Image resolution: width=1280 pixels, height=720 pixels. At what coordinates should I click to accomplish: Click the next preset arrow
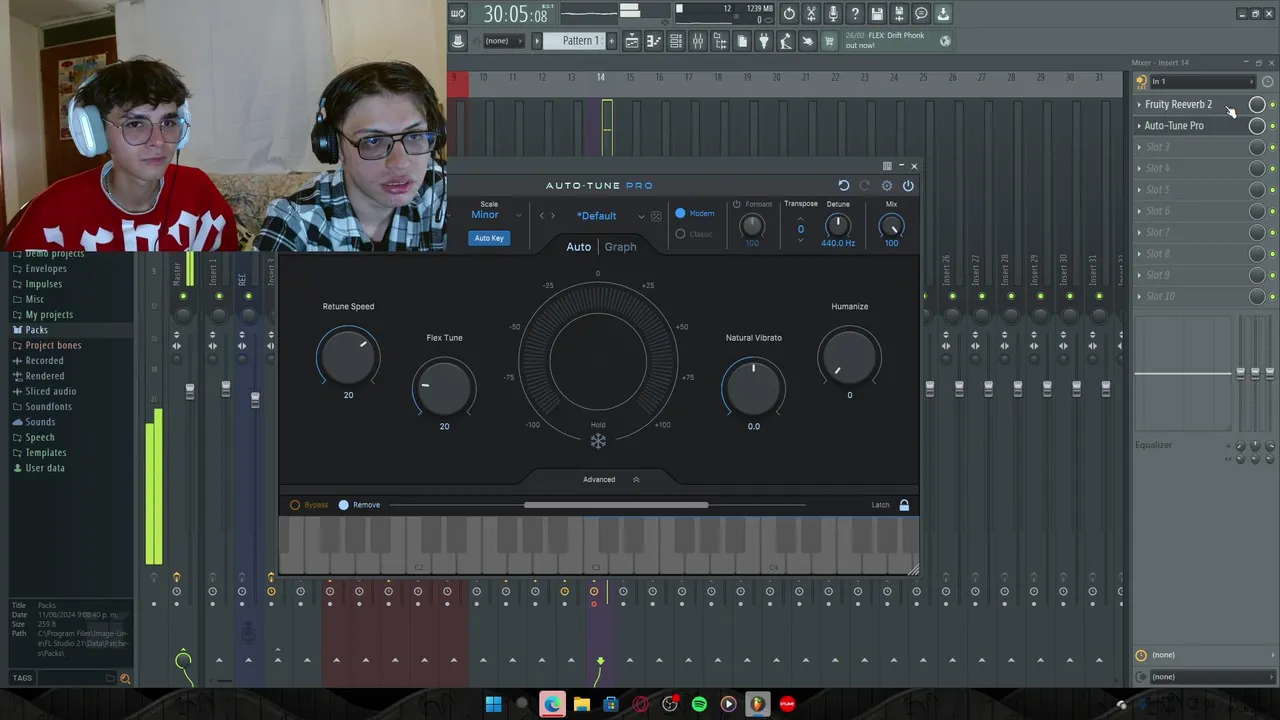[x=552, y=216]
